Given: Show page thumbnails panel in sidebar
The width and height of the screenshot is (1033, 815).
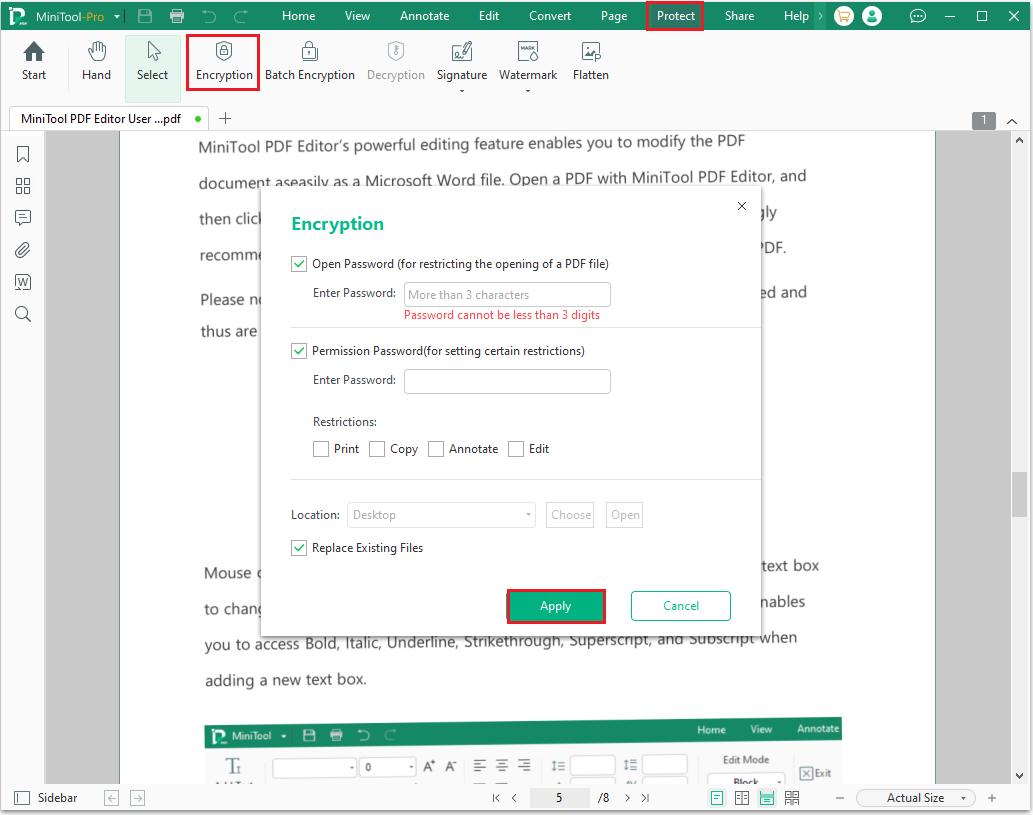Looking at the screenshot, I should coord(23,186).
